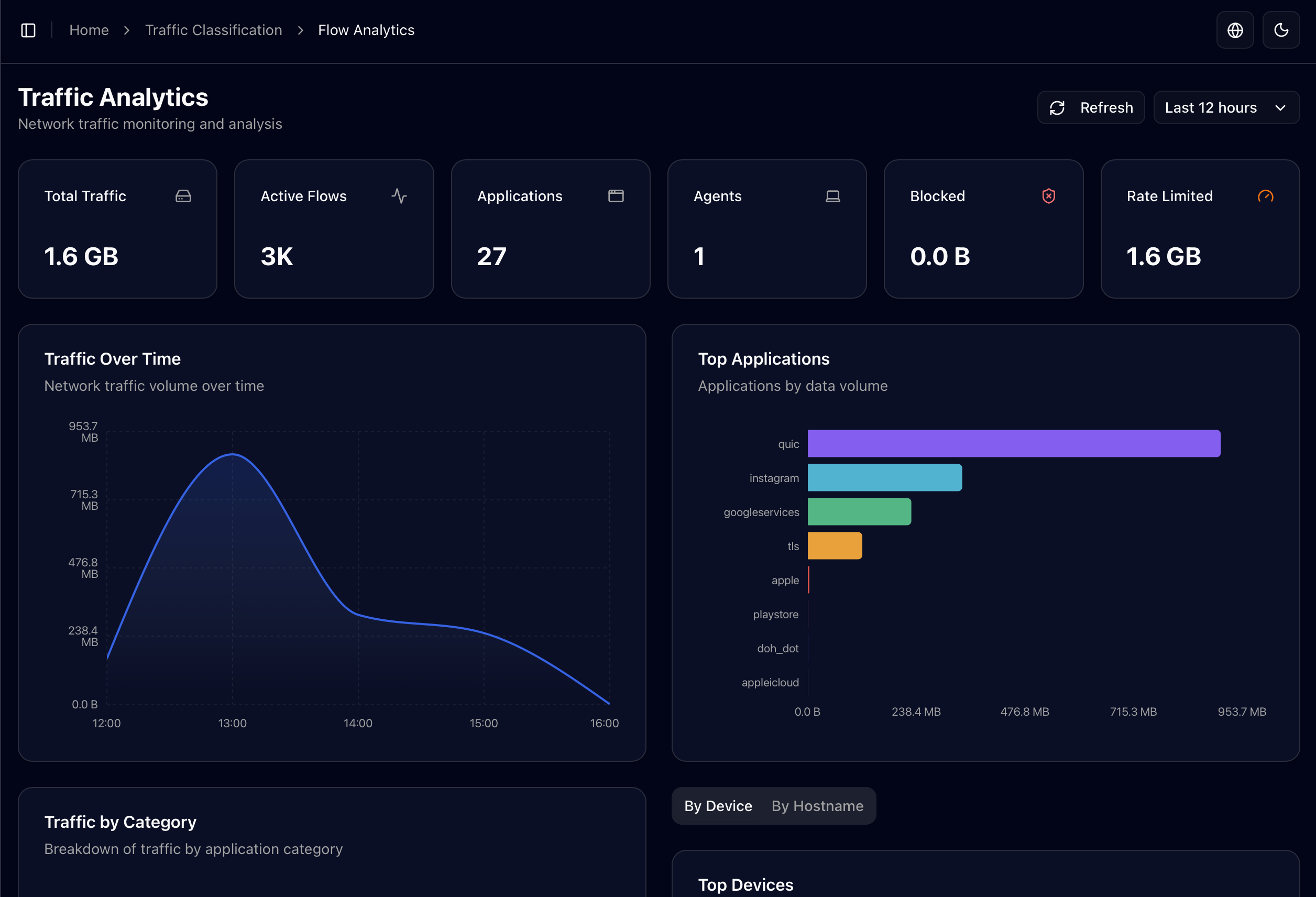Click the 1.6 GB Total Traffic value
This screenshot has width=1316, height=897.
pos(81,257)
